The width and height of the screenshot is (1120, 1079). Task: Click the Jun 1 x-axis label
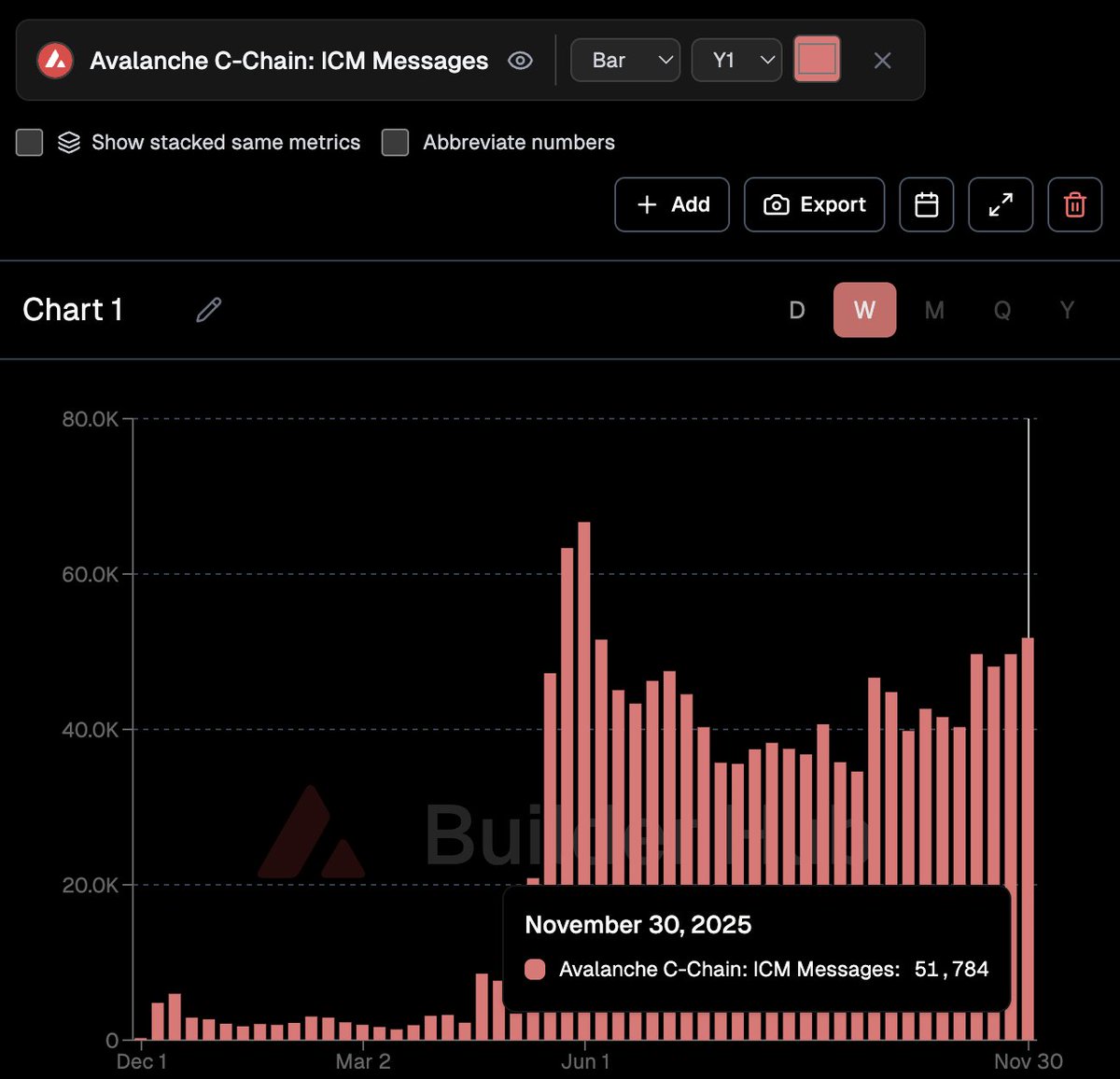[585, 1061]
